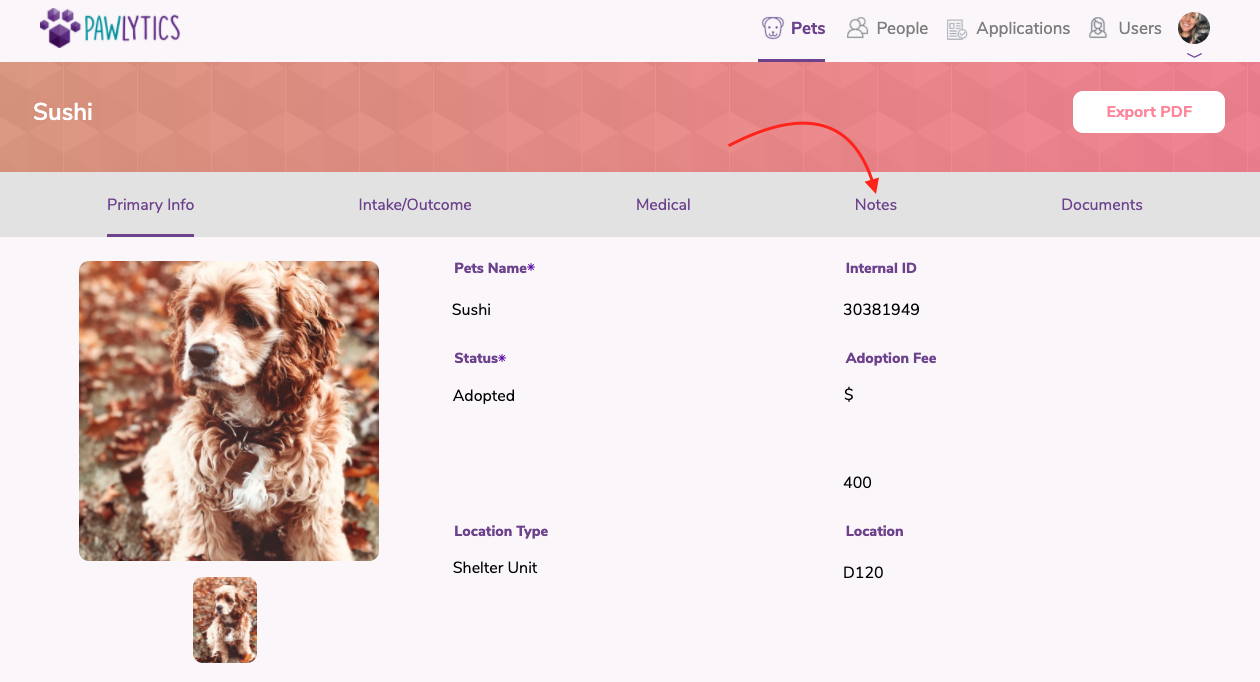
Task: Switch to the Intake/Outcome tab
Action: point(415,205)
